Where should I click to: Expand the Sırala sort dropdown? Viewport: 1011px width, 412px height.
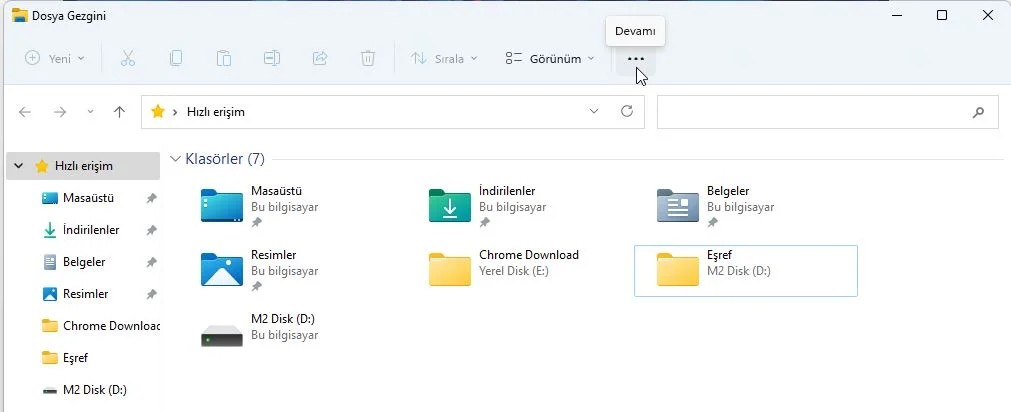coord(445,58)
